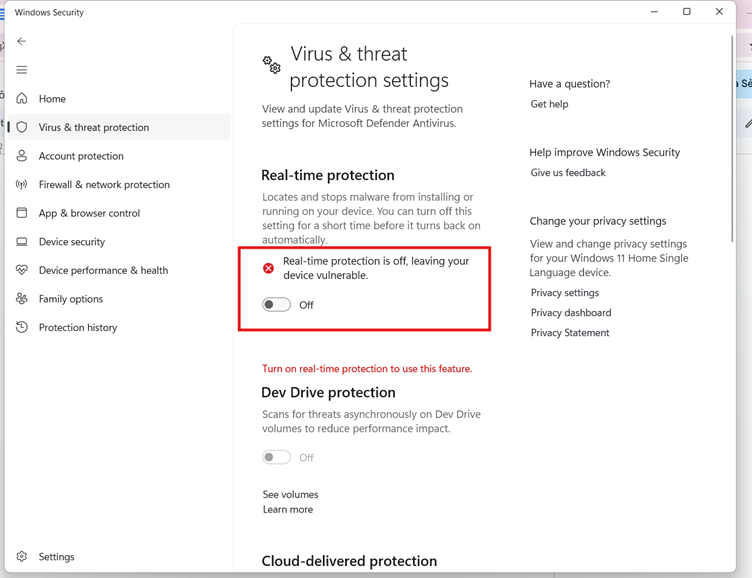This screenshot has height=578, width=752.
Task: Click the App & browser control window icon
Action: (22, 212)
